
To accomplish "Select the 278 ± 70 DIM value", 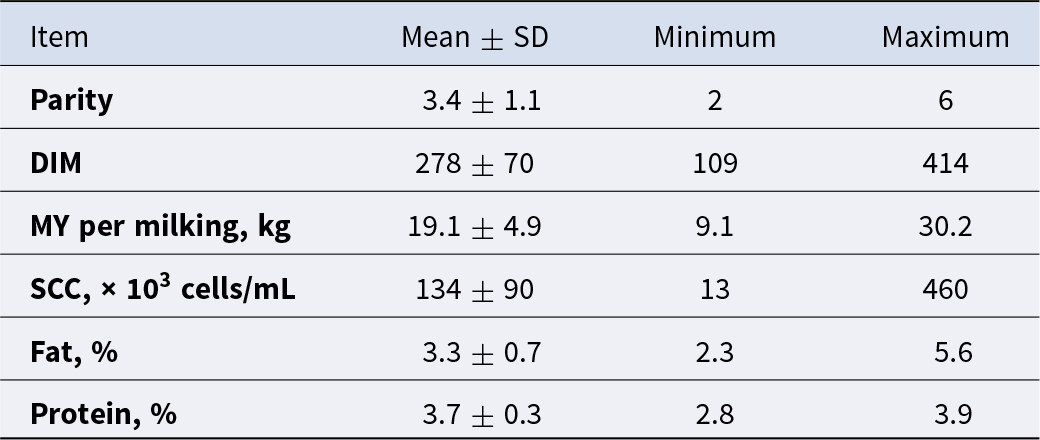I will click(474, 163).
